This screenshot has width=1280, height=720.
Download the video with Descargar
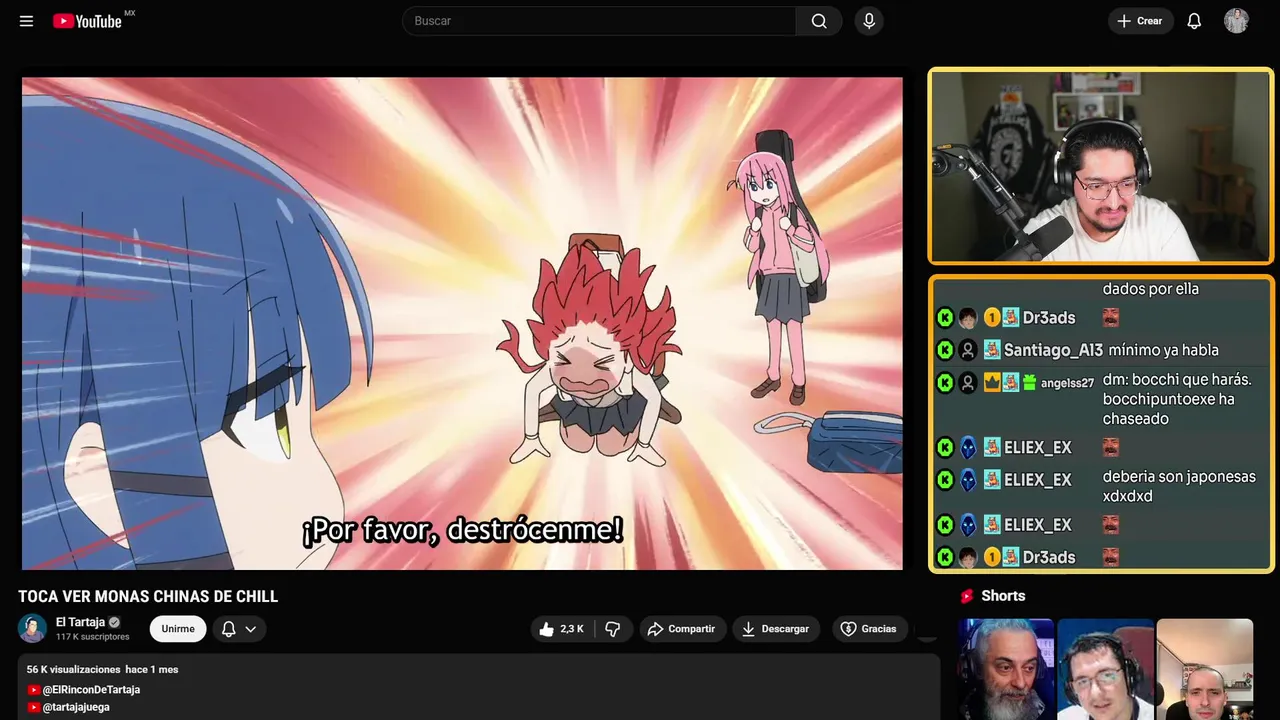point(776,629)
